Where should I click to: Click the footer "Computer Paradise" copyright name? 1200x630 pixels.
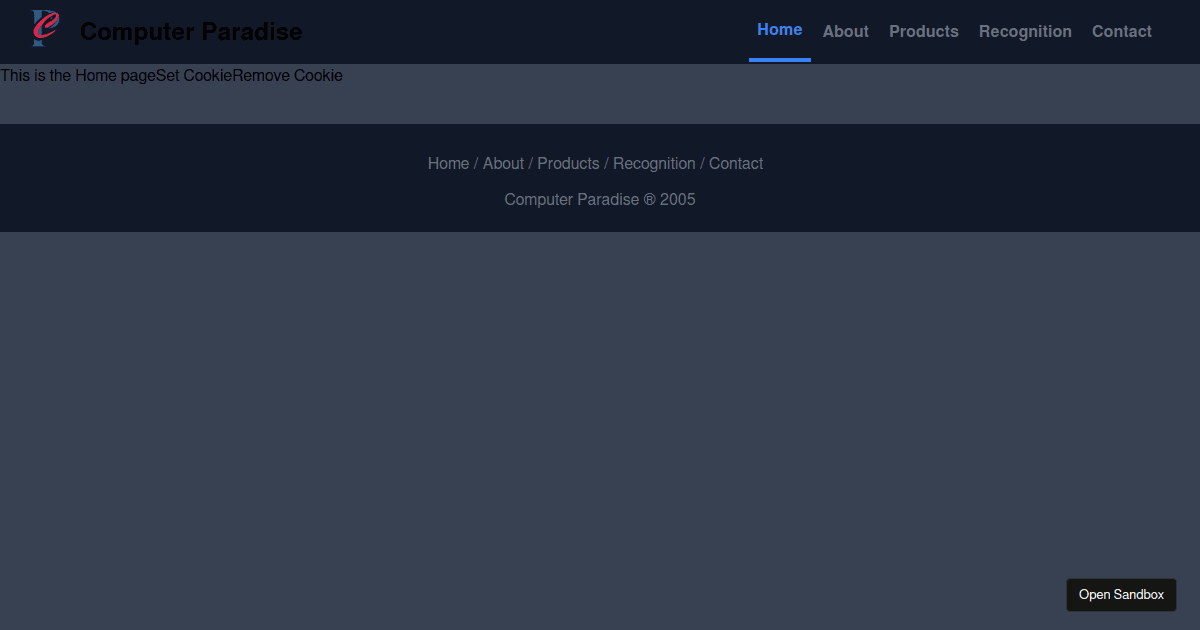(x=571, y=200)
